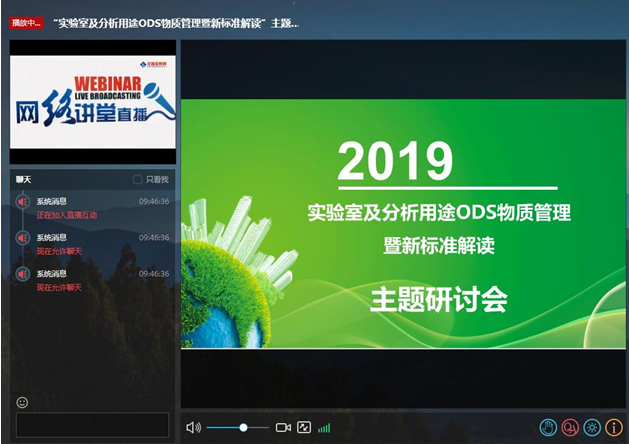629x444 pixels.
Task: Toggle the video camera icon
Action: tap(283, 428)
